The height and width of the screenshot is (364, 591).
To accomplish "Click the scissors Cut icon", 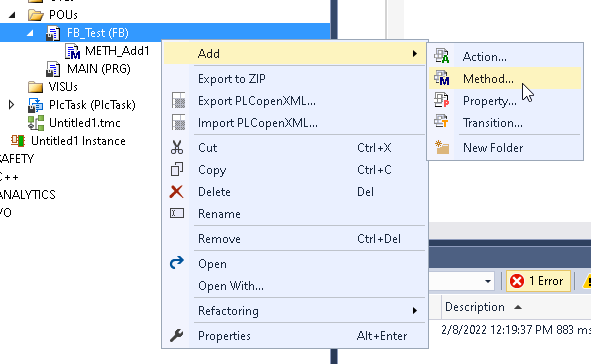I will [x=177, y=147].
